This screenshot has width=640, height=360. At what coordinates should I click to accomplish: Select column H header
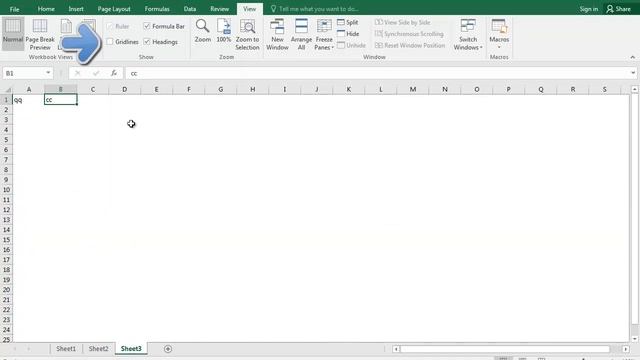click(x=253, y=89)
